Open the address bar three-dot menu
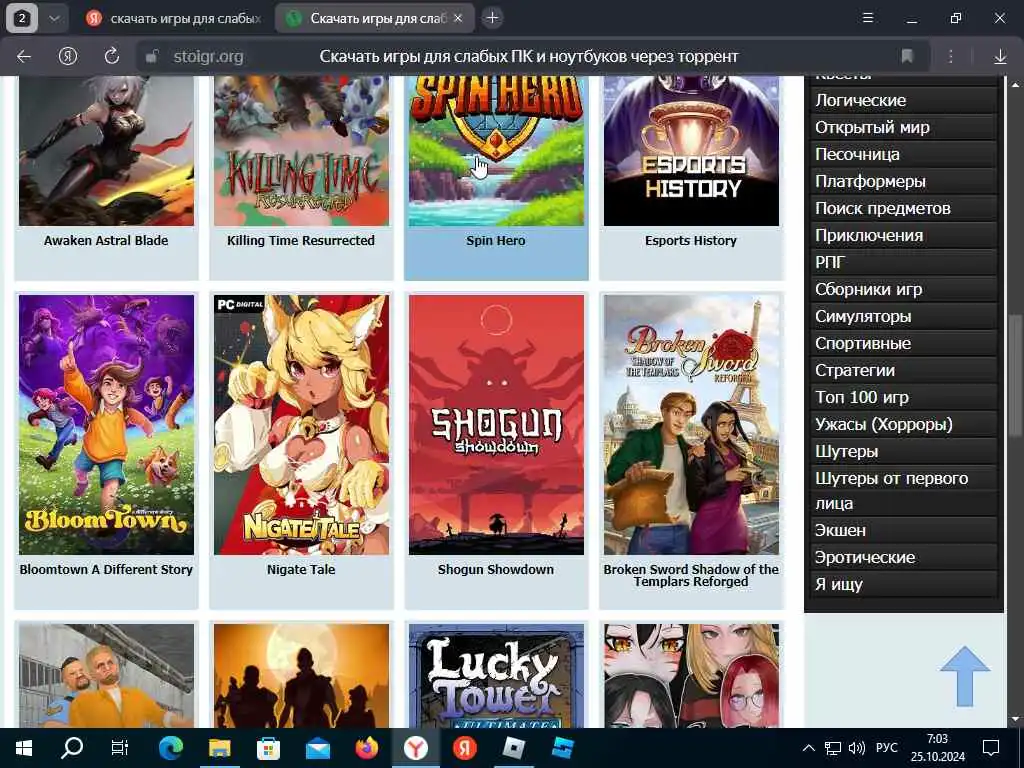This screenshot has width=1024, height=768. pyautogui.click(x=951, y=57)
